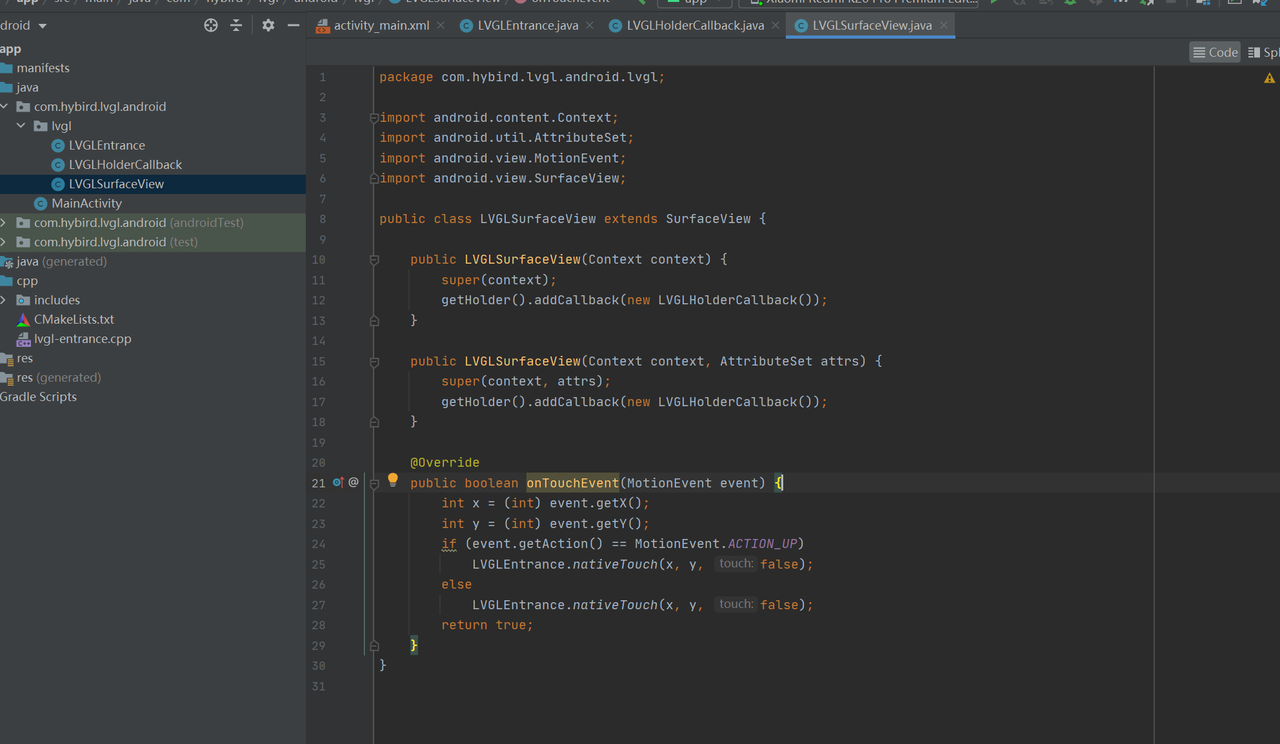Select the java folder node
The image size is (1280, 744).
tap(27, 87)
